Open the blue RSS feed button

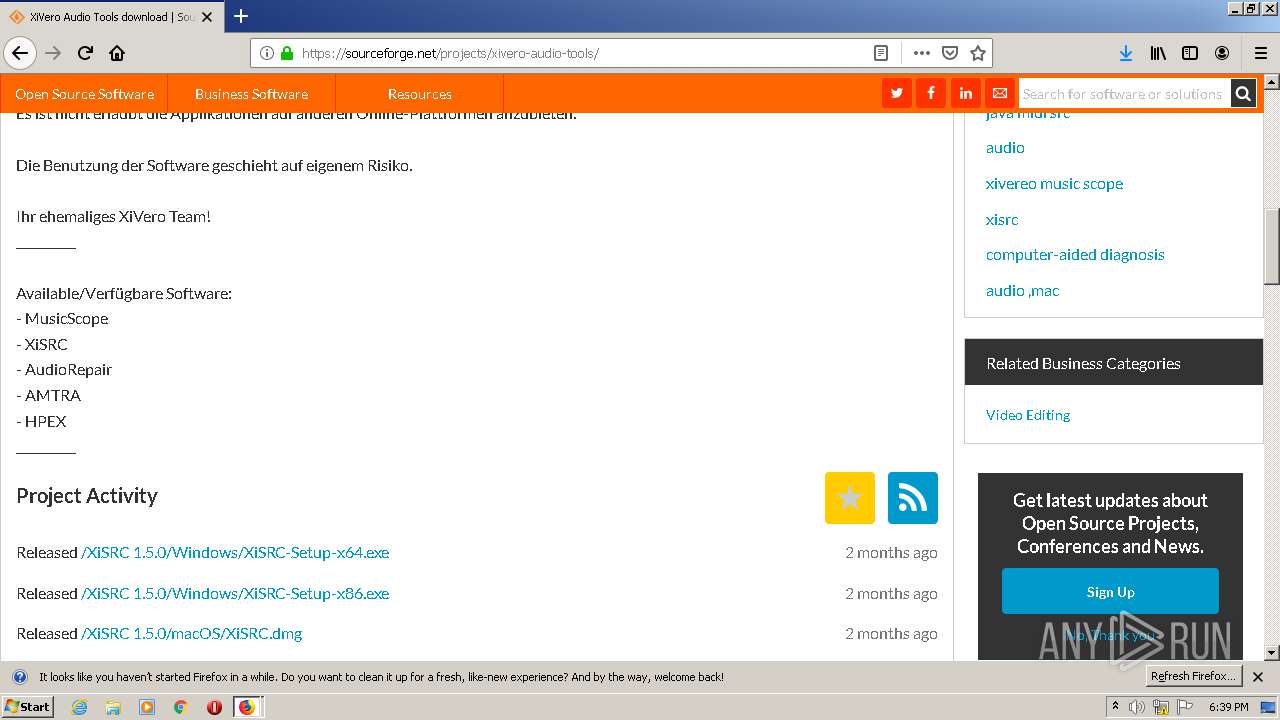click(x=913, y=498)
